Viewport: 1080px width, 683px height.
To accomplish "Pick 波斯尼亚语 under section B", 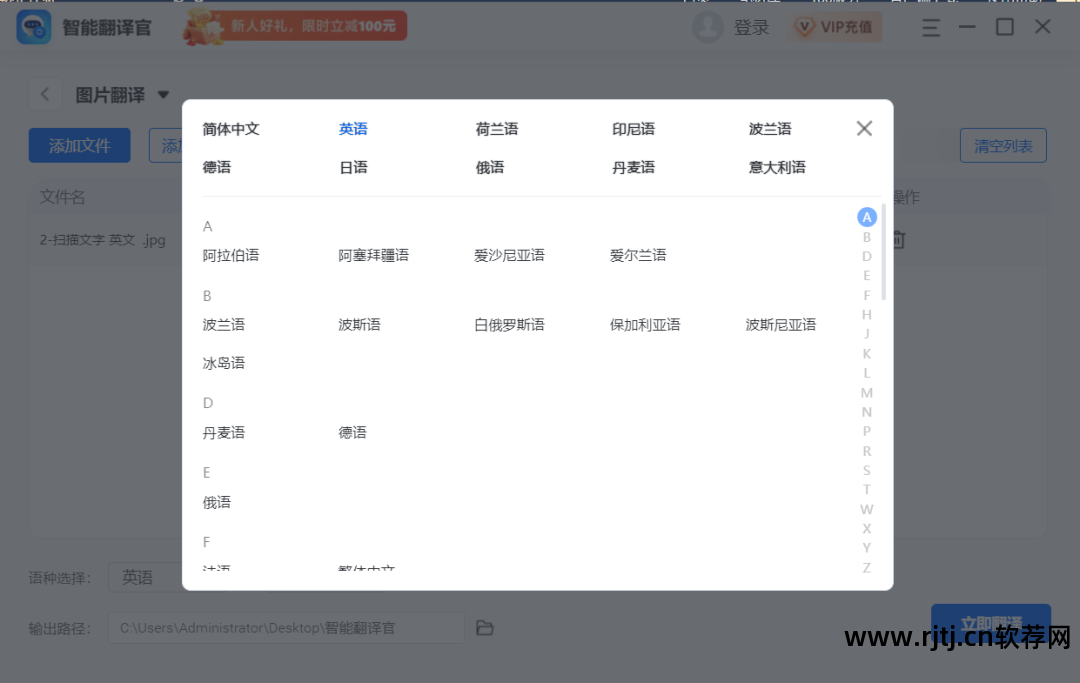I will [x=780, y=325].
